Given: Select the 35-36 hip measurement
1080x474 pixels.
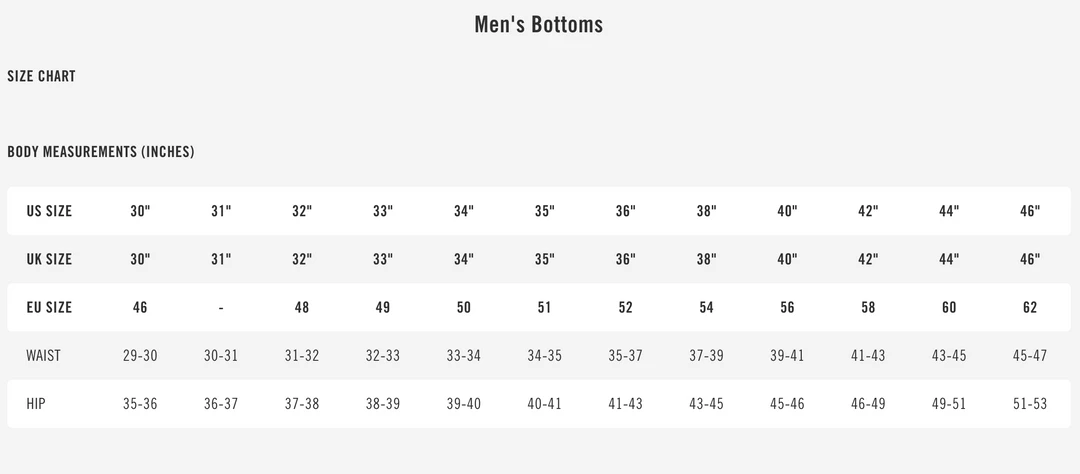Looking at the screenshot, I should [x=140, y=403].
